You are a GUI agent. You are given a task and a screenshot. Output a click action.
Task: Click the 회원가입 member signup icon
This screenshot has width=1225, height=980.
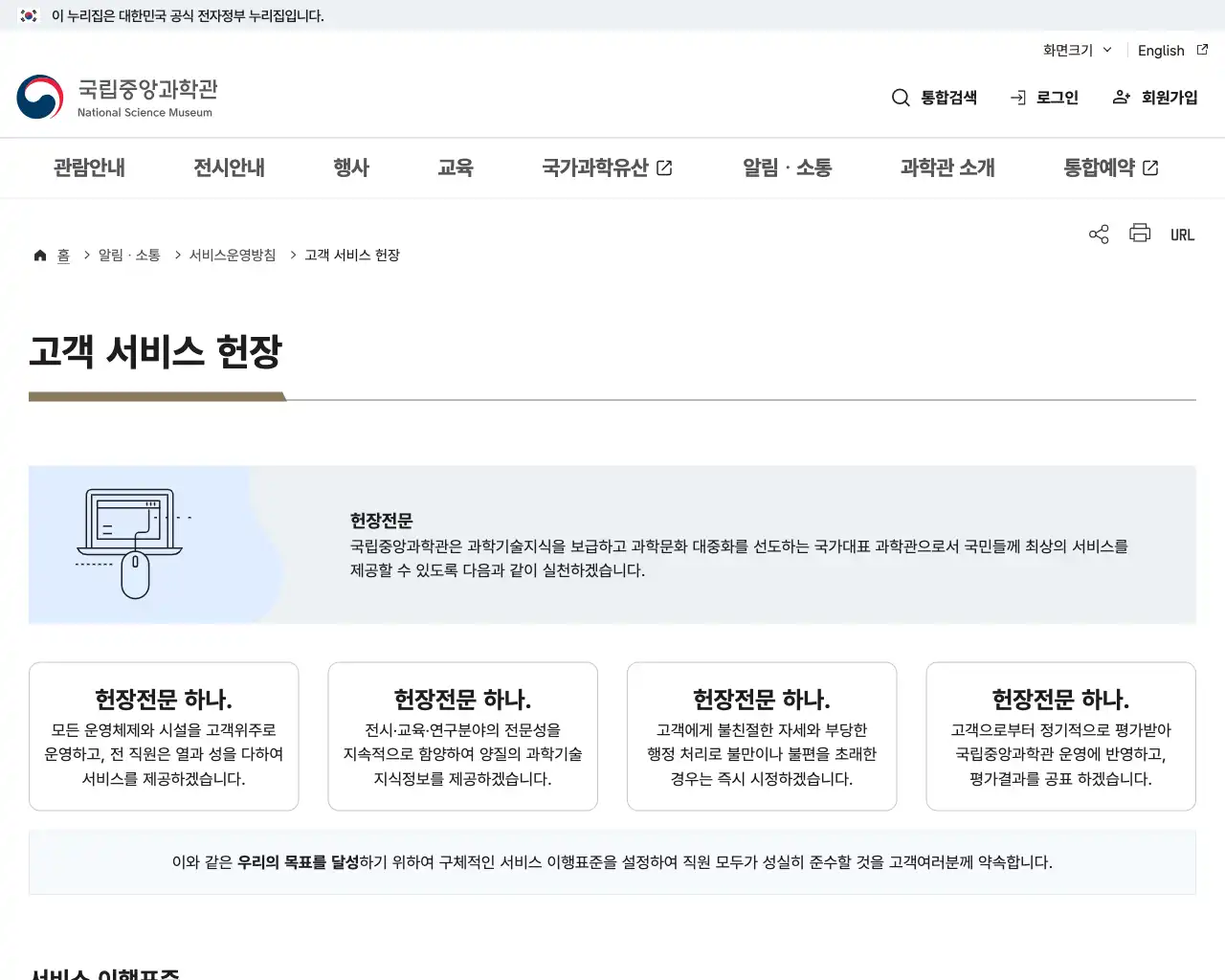pyautogui.click(x=1120, y=97)
